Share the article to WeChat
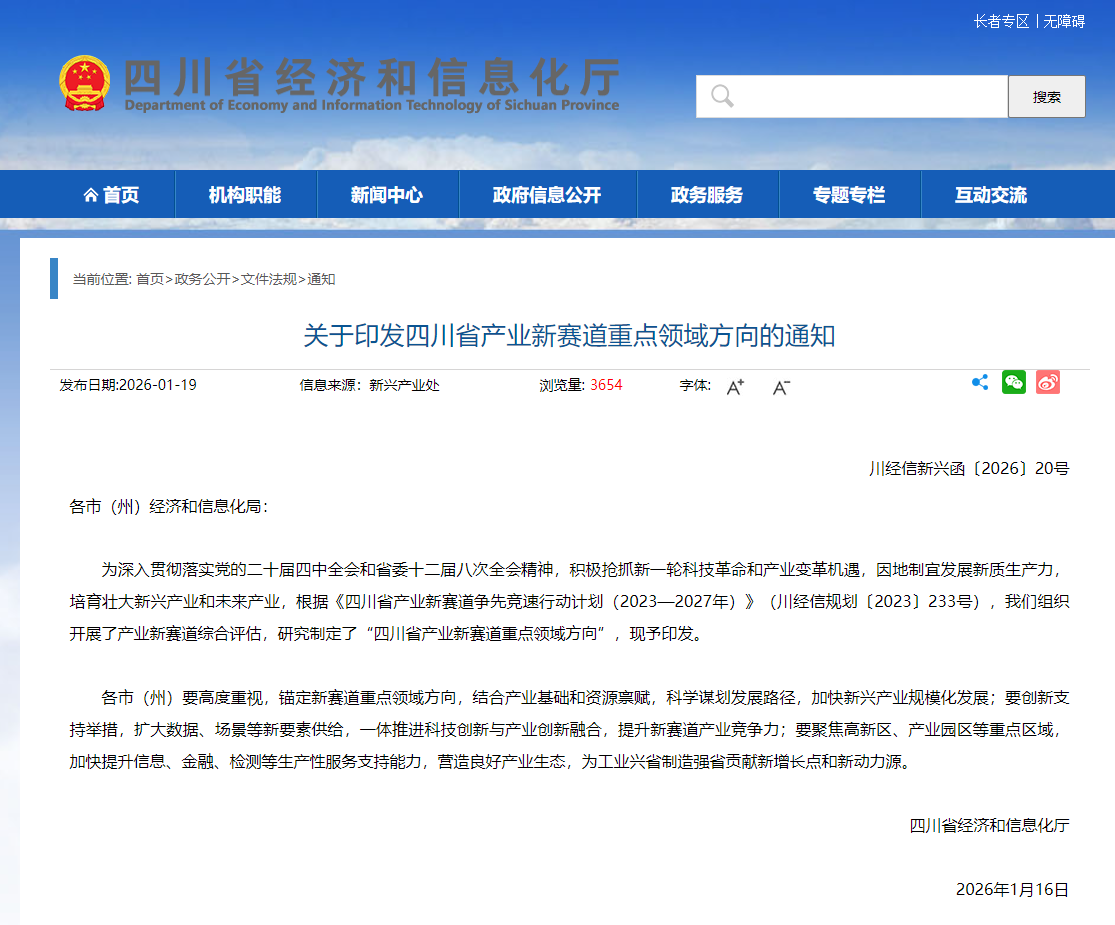The height and width of the screenshot is (925, 1115). click(x=1013, y=382)
